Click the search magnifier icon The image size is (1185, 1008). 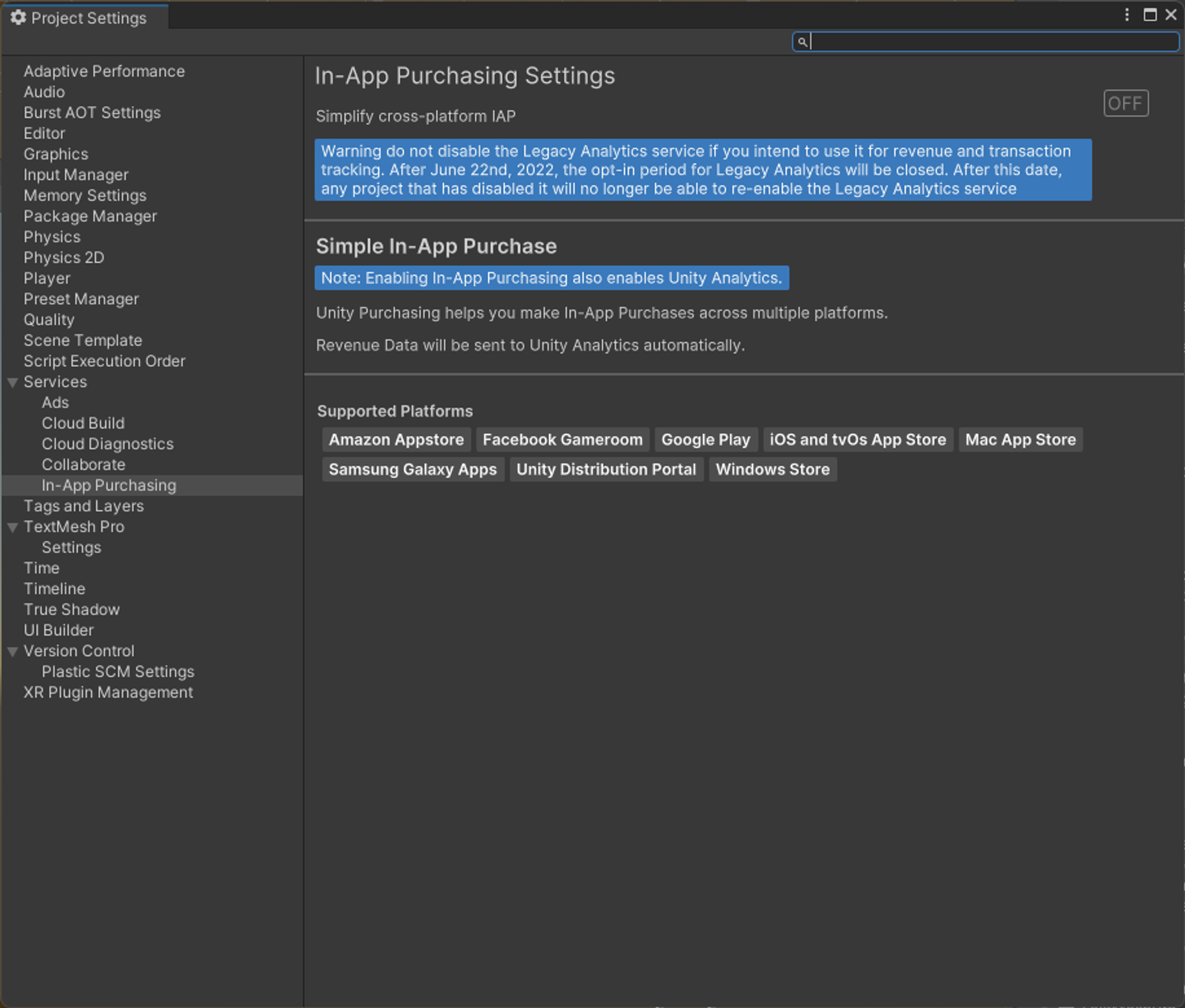(x=802, y=42)
